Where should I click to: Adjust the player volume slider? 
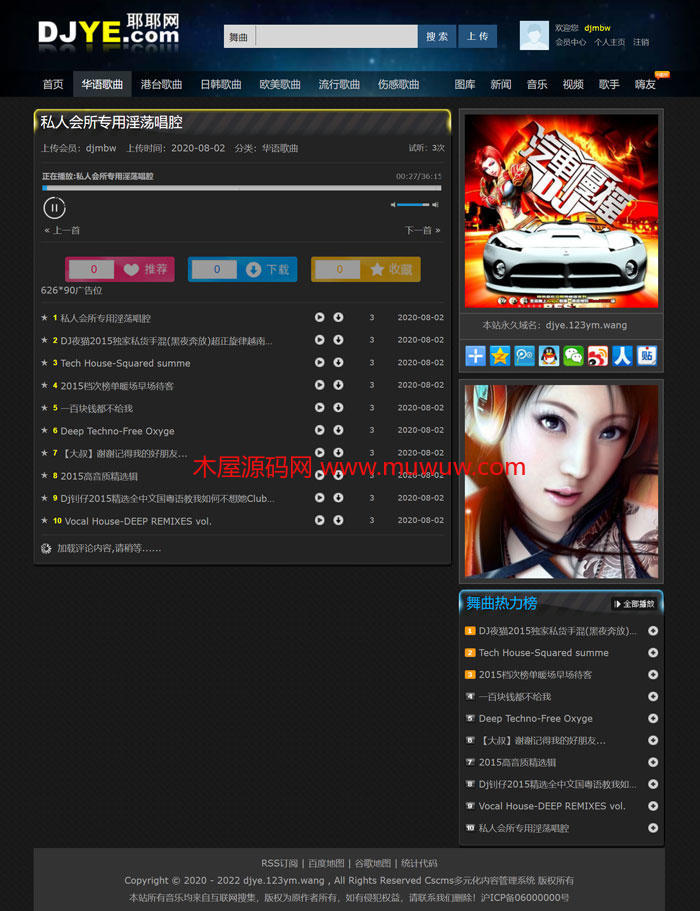click(412, 205)
